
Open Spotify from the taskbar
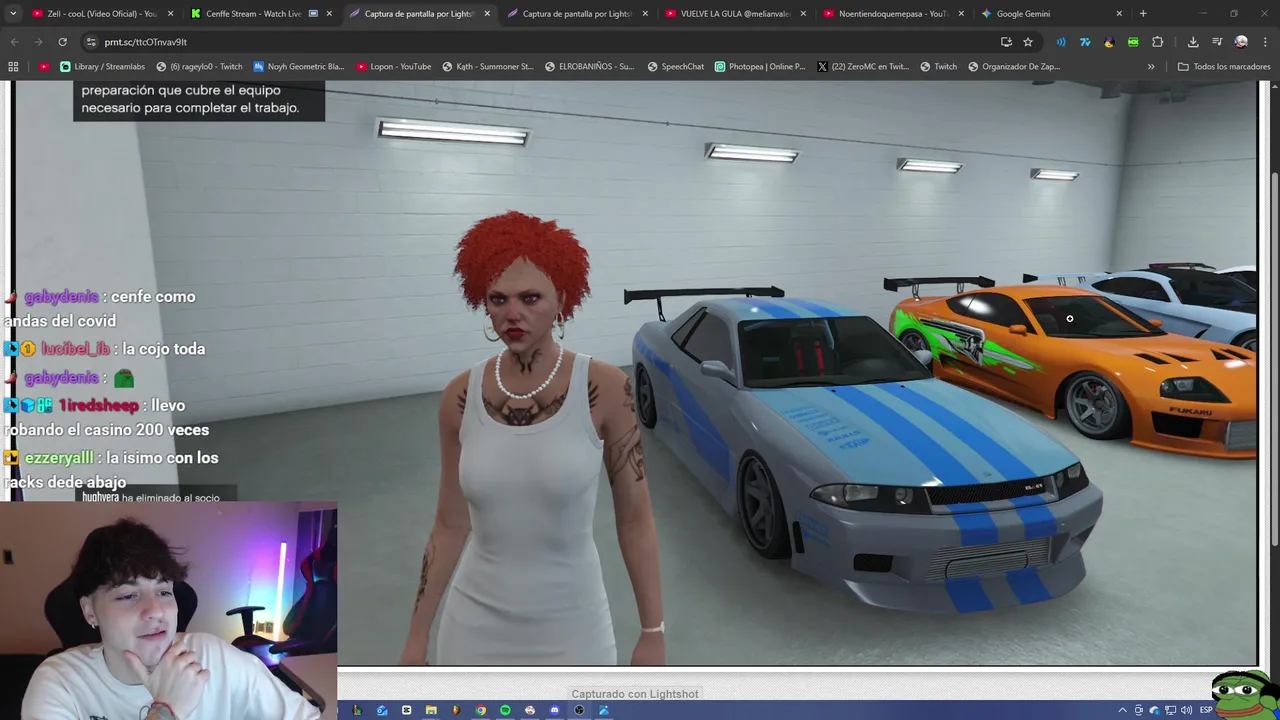coord(505,710)
